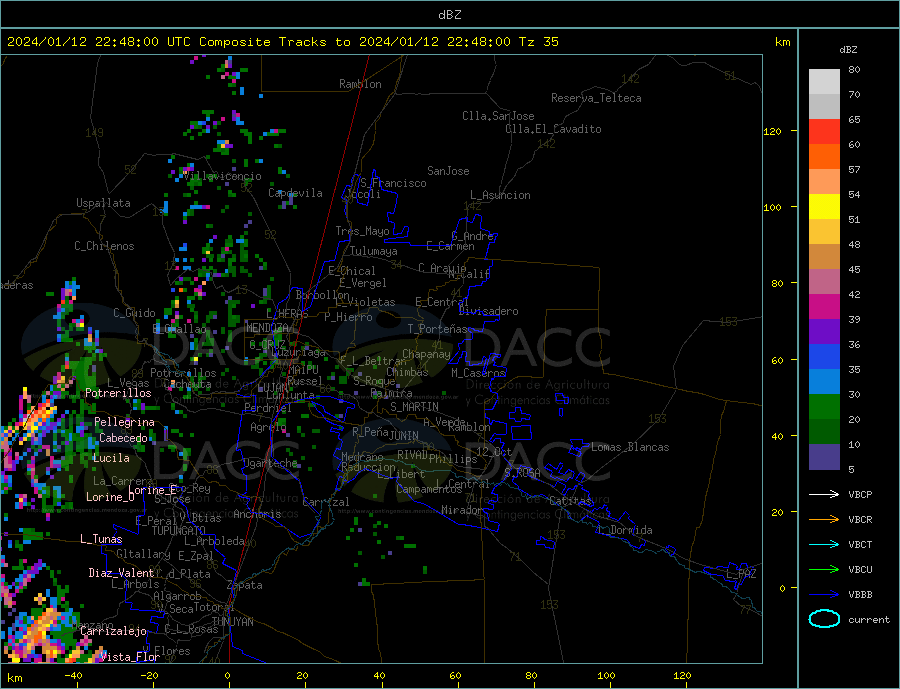The width and height of the screenshot is (900, 689).
Task: Click the Tres_Mayo map label
Action: click(x=362, y=231)
